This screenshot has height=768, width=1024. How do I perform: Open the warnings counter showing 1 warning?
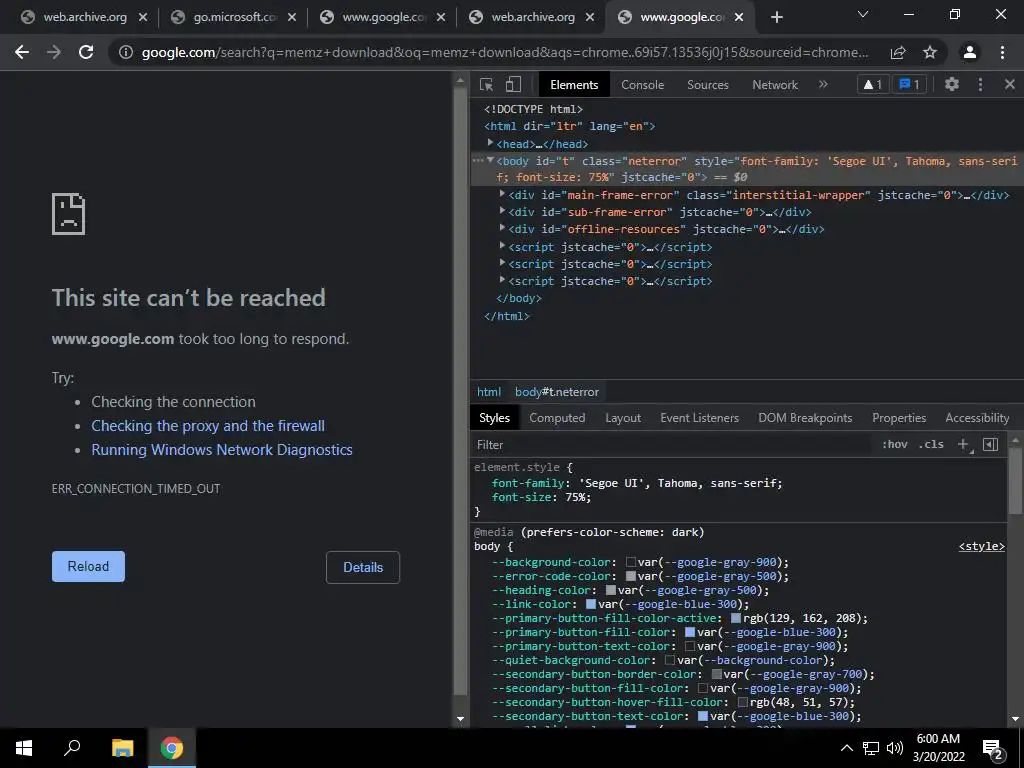[873, 84]
